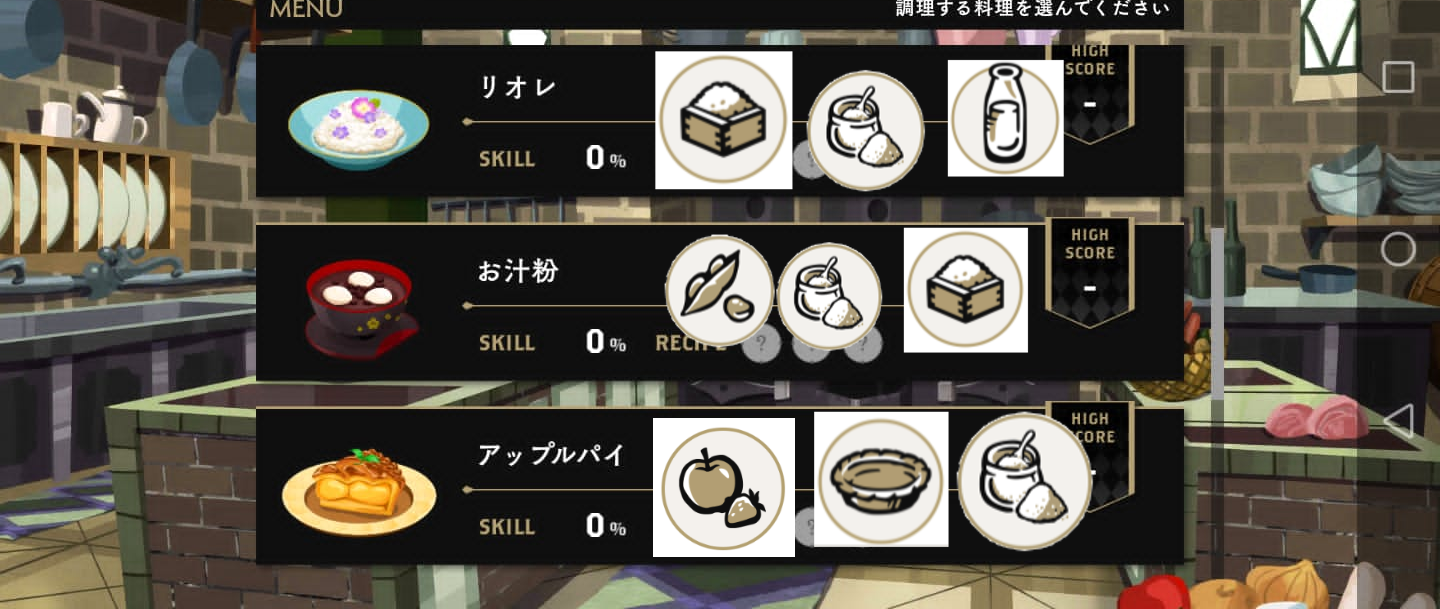Viewport: 1440px width, 609px height.
Task: Tap the Android home circle button
Action: 1398,248
